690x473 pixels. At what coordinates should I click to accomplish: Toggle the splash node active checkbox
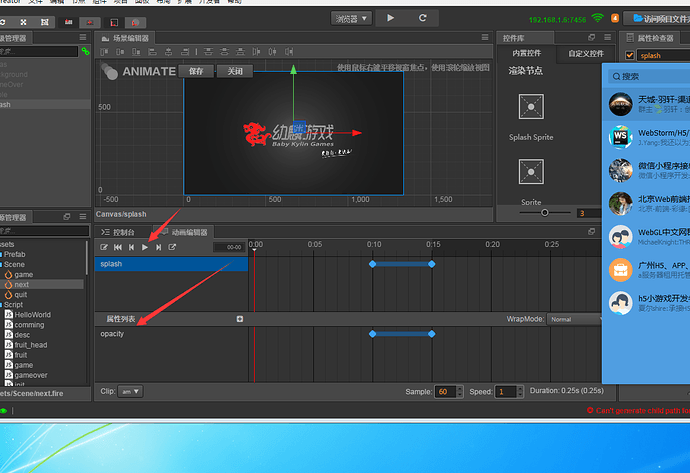tap(630, 55)
